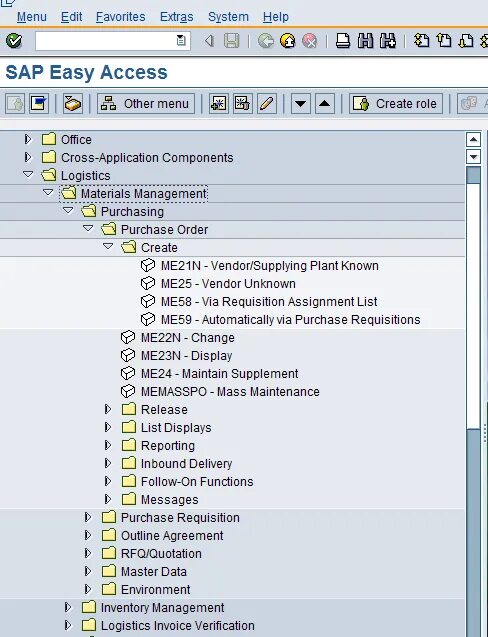Expand the RFQ/Quotation folder
This screenshot has height=637, width=488.
(x=88, y=553)
